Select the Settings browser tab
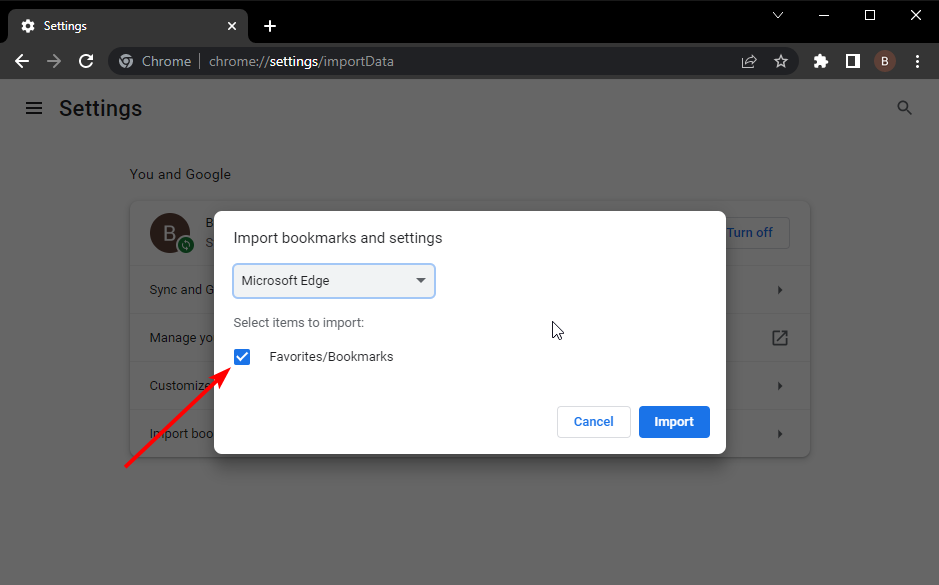This screenshot has width=939, height=585. coord(128,26)
